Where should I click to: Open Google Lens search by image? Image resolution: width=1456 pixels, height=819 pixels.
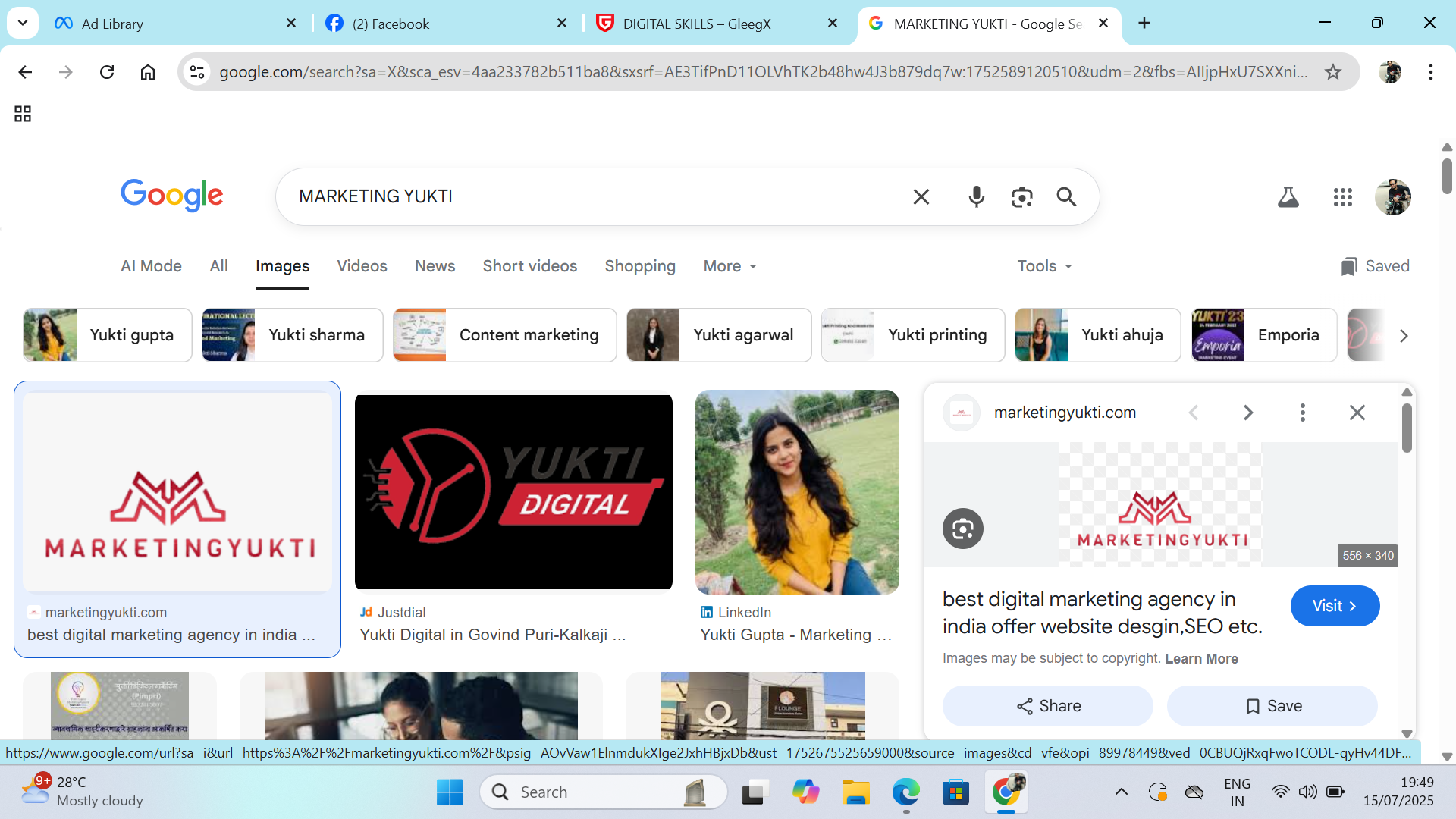(1021, 197)
